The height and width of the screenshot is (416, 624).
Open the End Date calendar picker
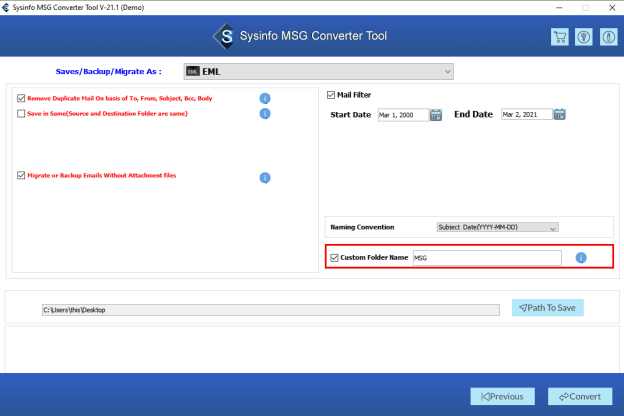click(x=560, y=114)
